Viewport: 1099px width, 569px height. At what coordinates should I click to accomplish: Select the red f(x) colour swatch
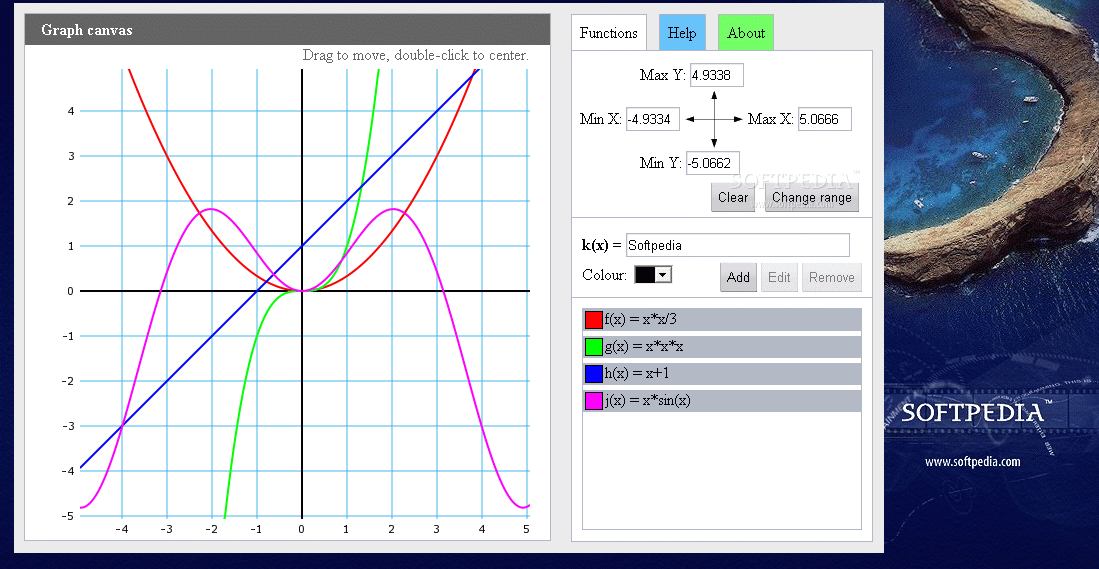point(594,320)
